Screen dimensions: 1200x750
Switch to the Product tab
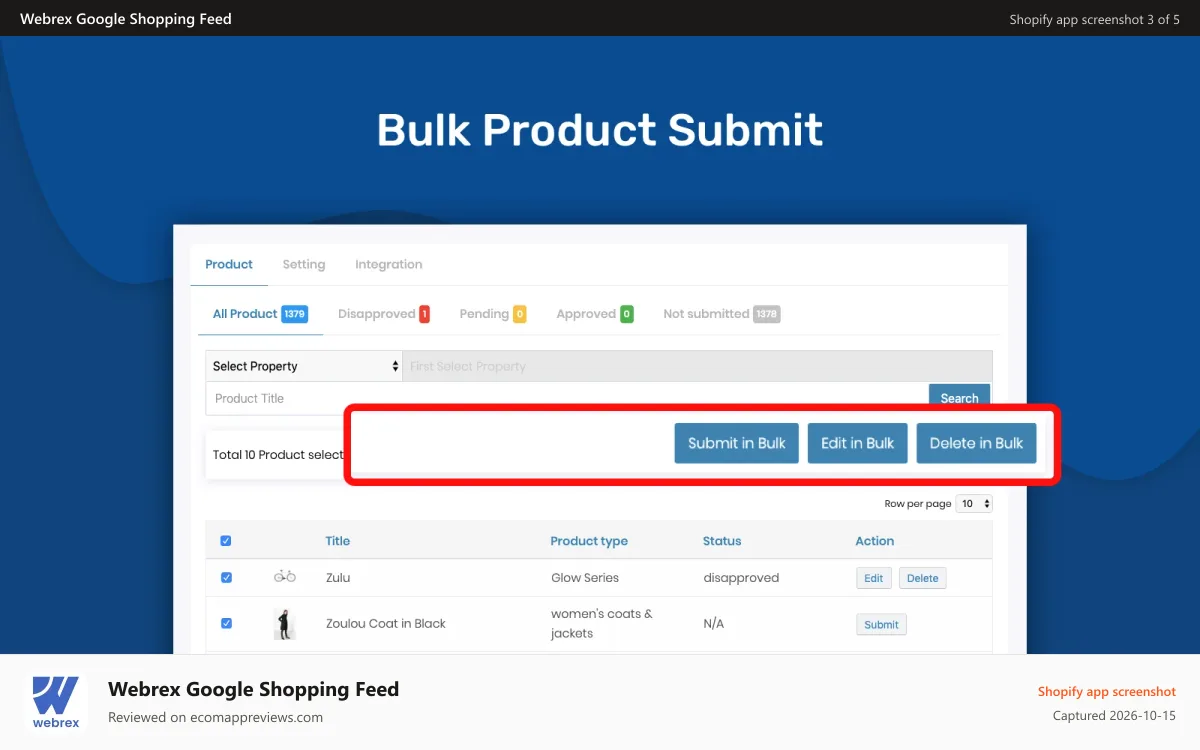(229, 264)
